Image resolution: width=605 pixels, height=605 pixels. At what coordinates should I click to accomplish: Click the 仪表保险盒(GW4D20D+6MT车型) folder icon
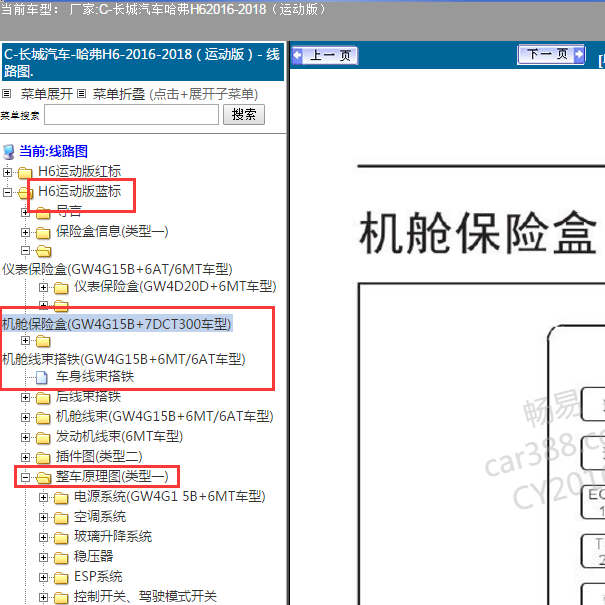pyautogui.click(x=61, y=288)
